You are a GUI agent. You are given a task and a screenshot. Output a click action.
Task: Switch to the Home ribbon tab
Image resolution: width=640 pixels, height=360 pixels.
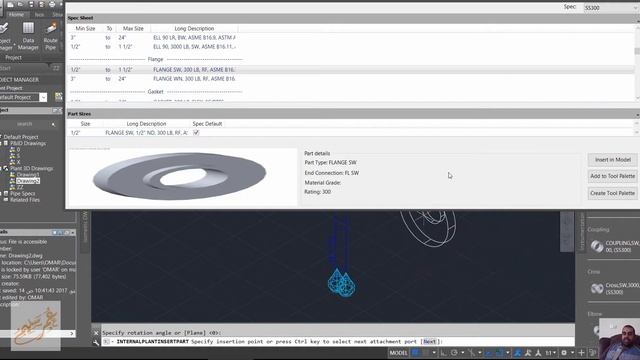(x=16, y=14)
